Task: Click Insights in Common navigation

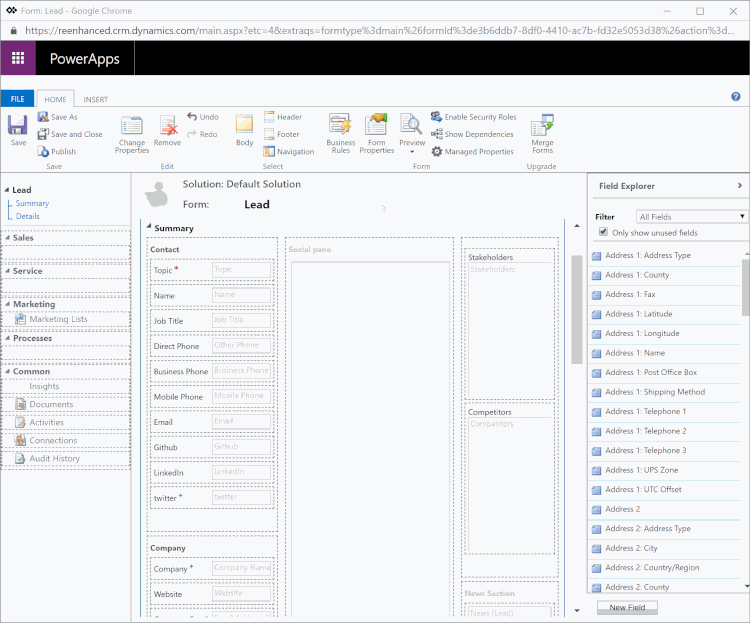Action: click(44, 386)
